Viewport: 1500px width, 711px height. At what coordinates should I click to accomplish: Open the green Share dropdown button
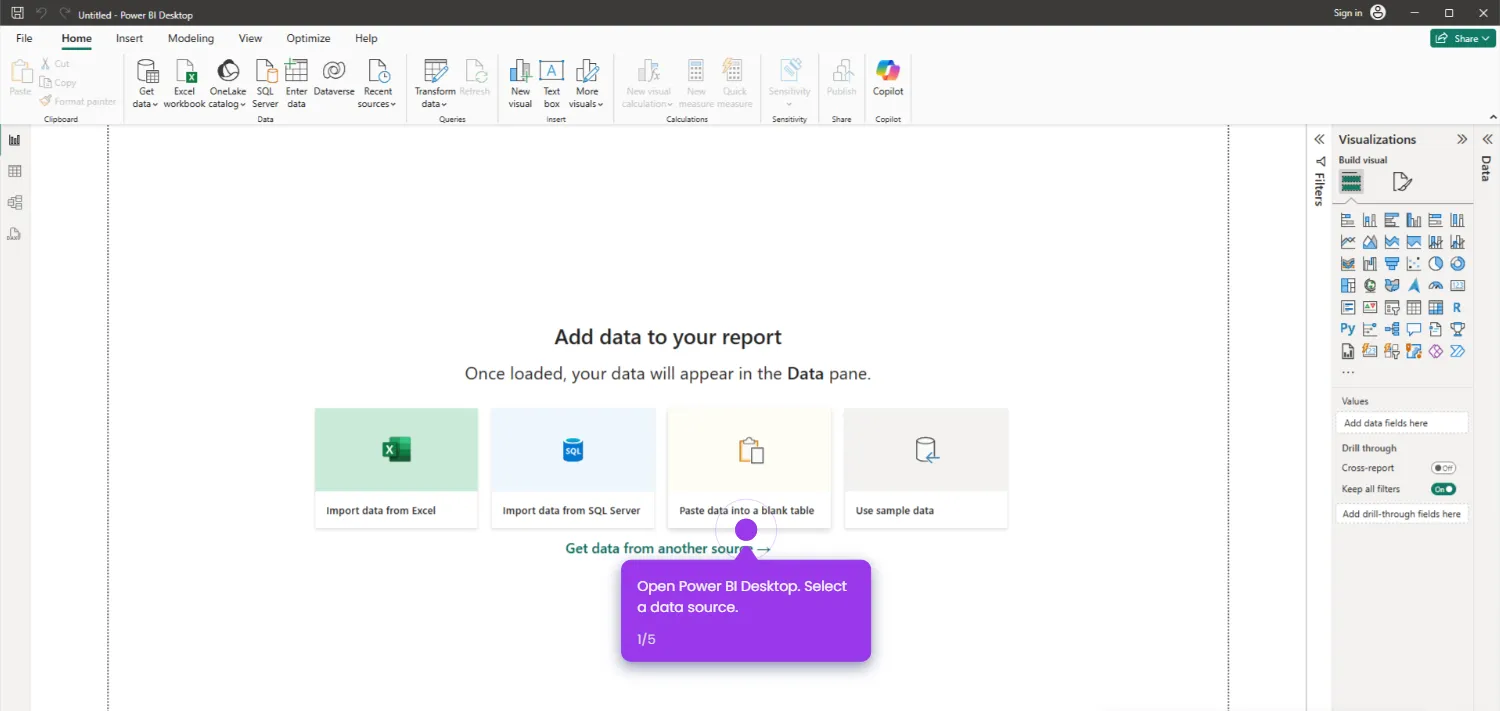[x=1463, y=38]
